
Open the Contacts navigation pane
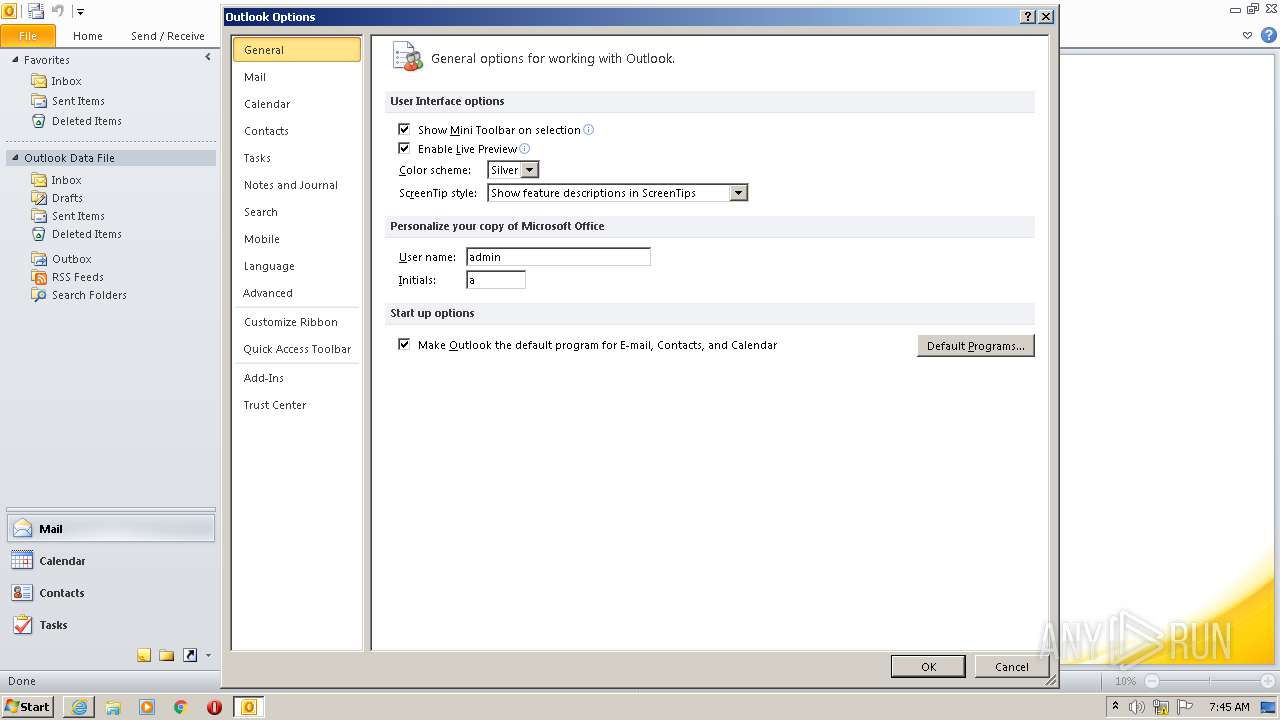click(x=111, y=593)
